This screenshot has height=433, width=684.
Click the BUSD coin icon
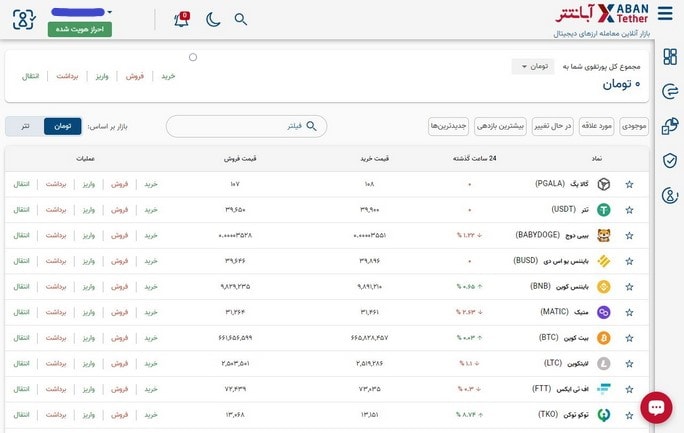coord(604,261)
